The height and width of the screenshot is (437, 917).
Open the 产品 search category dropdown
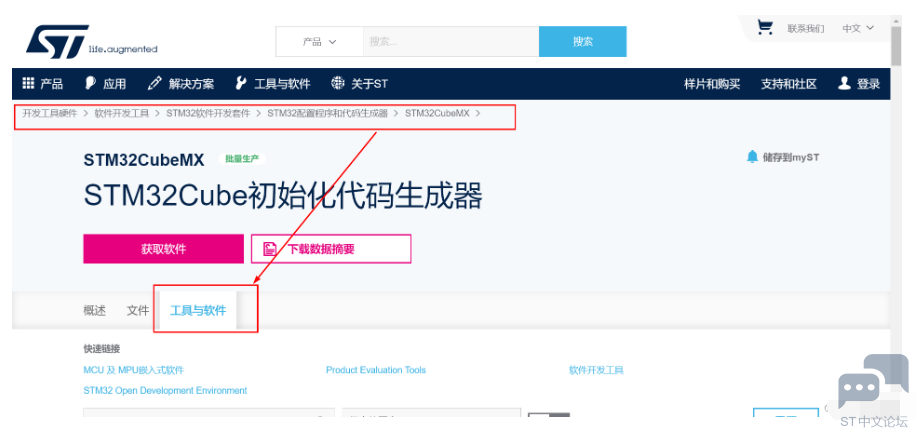click(319, 42)
